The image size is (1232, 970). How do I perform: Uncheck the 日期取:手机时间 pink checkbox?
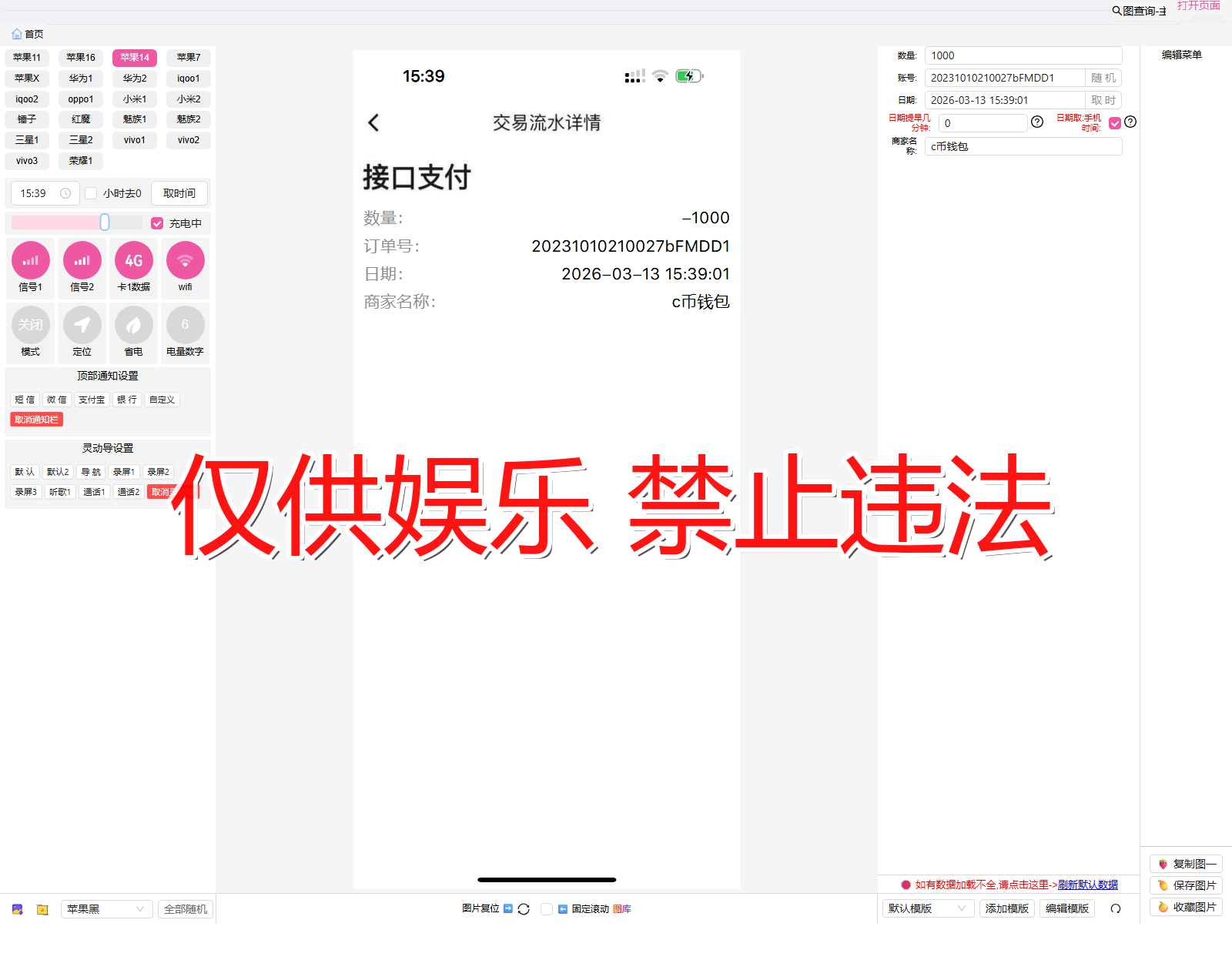tap(1115, 122)
